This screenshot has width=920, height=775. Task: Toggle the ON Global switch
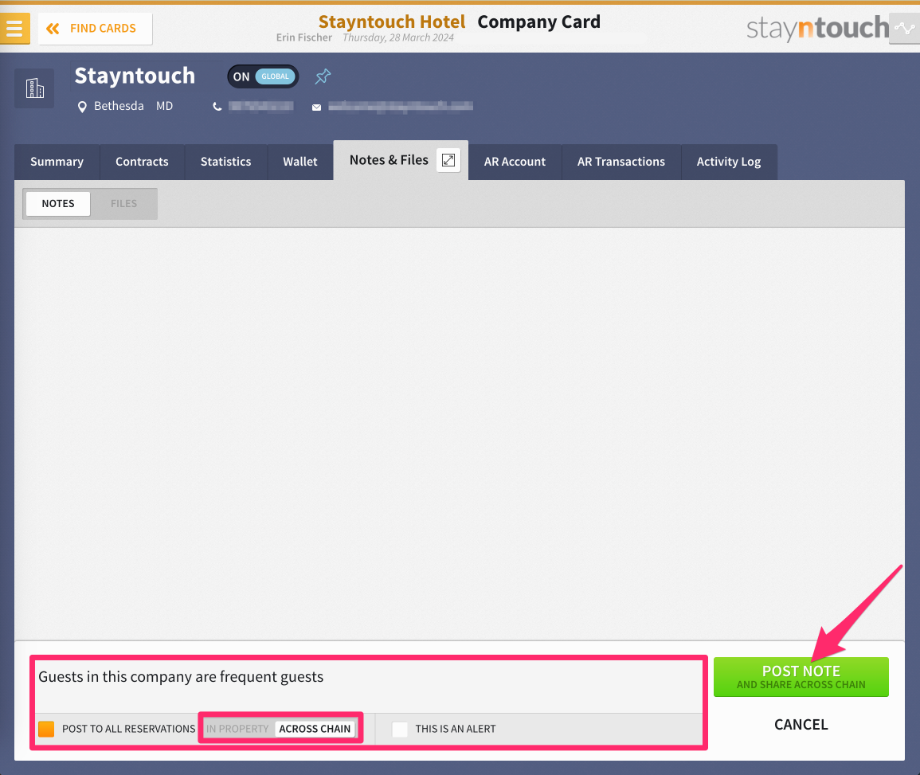click(x=263, y=77)
